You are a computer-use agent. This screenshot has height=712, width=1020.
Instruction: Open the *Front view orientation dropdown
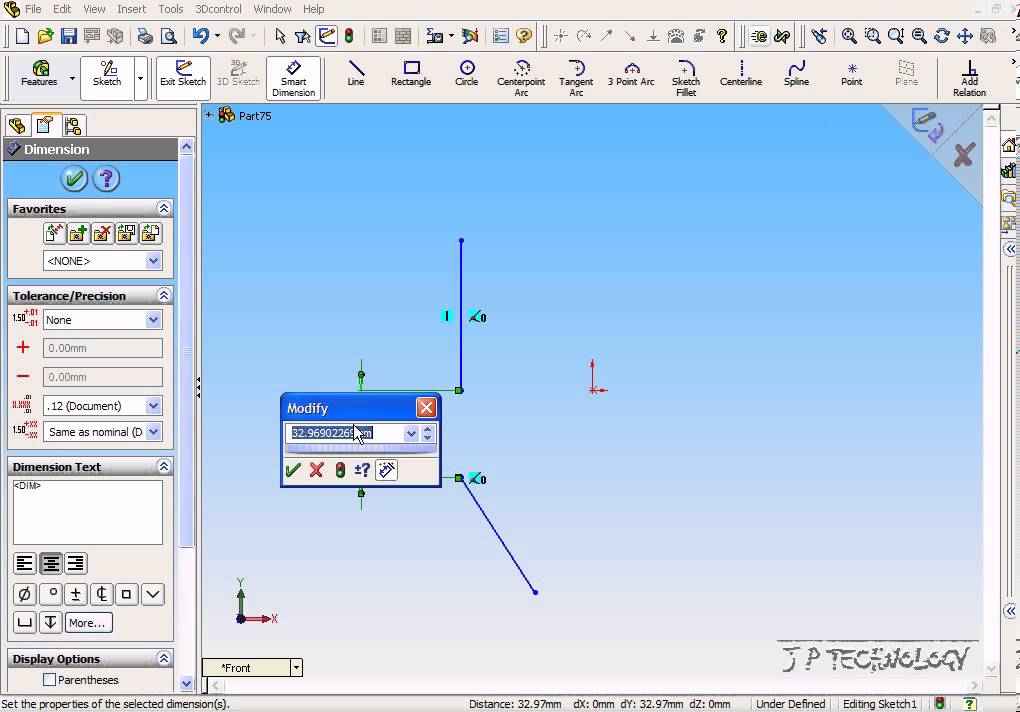[296, 668]
